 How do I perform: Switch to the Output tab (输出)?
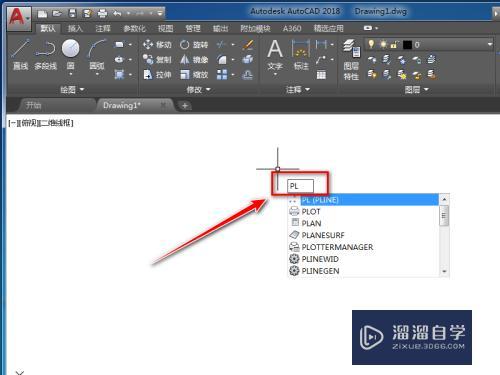(220, 29)
